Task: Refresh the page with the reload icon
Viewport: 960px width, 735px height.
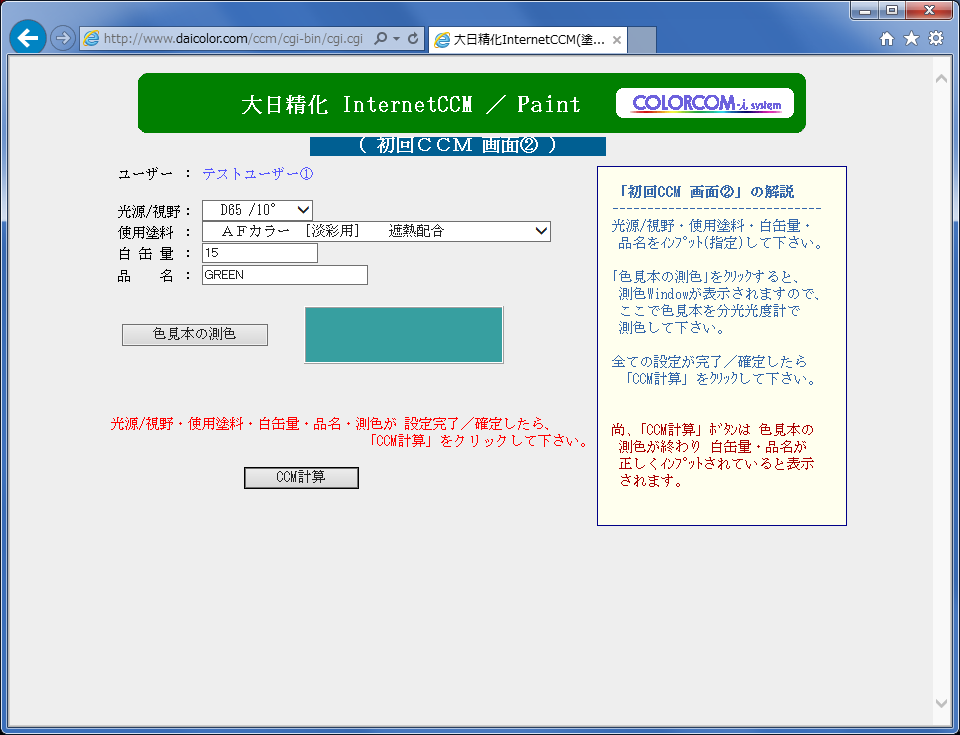Action: coord(413,39)
